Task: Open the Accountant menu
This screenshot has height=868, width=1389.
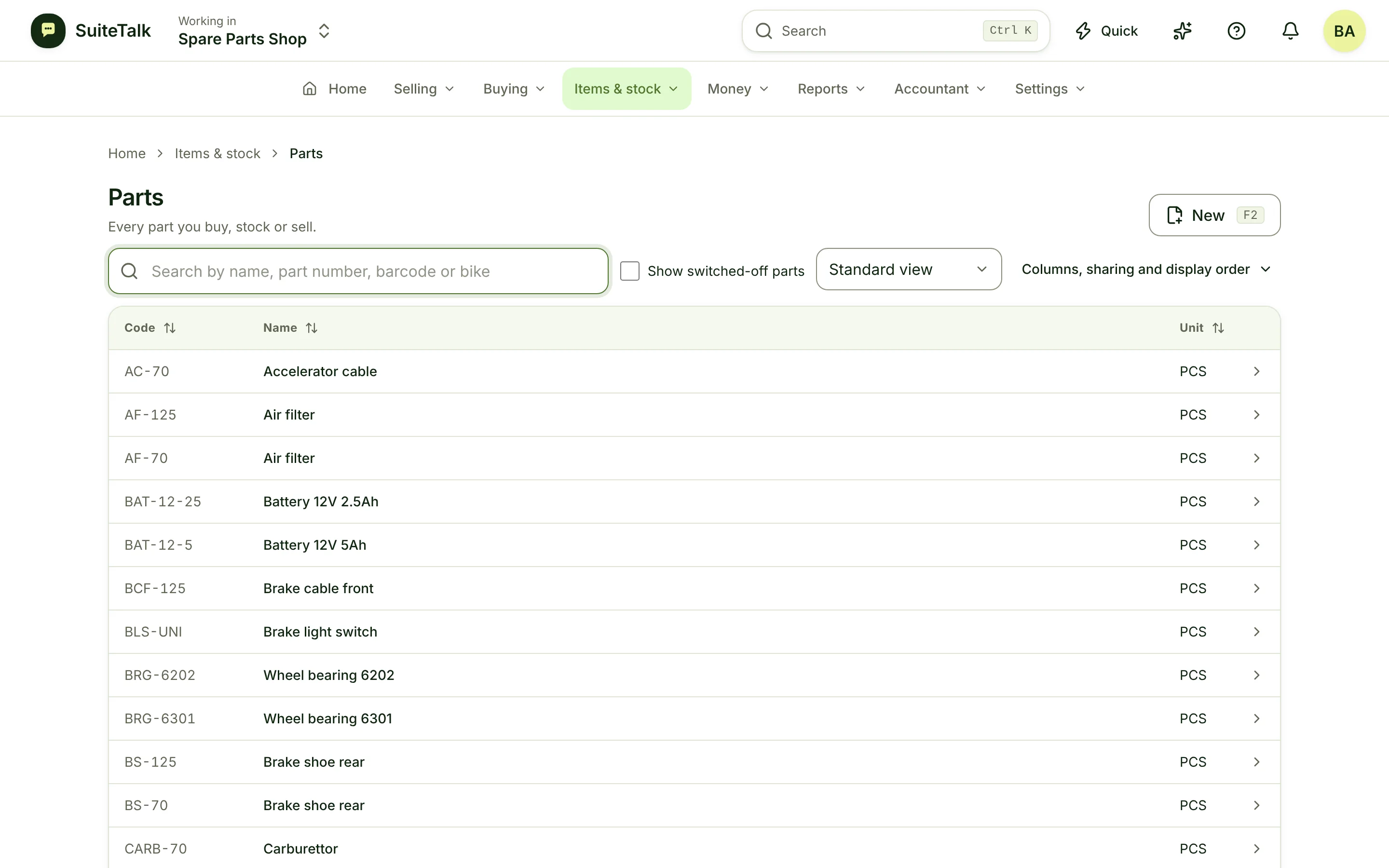Action: tap(940, 89)
